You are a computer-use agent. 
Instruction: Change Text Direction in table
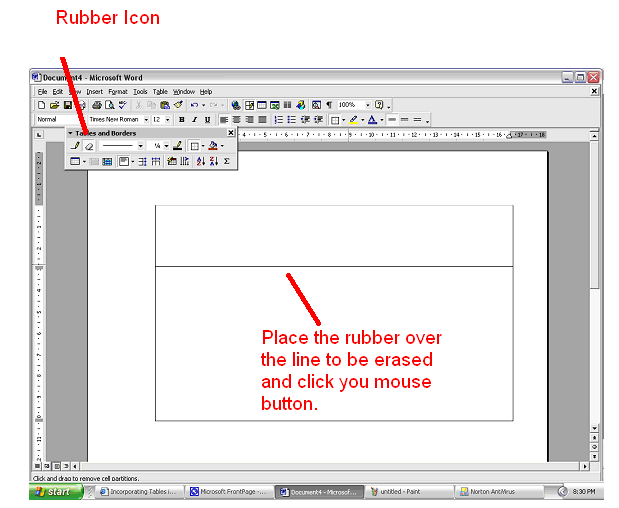(185, 161)
